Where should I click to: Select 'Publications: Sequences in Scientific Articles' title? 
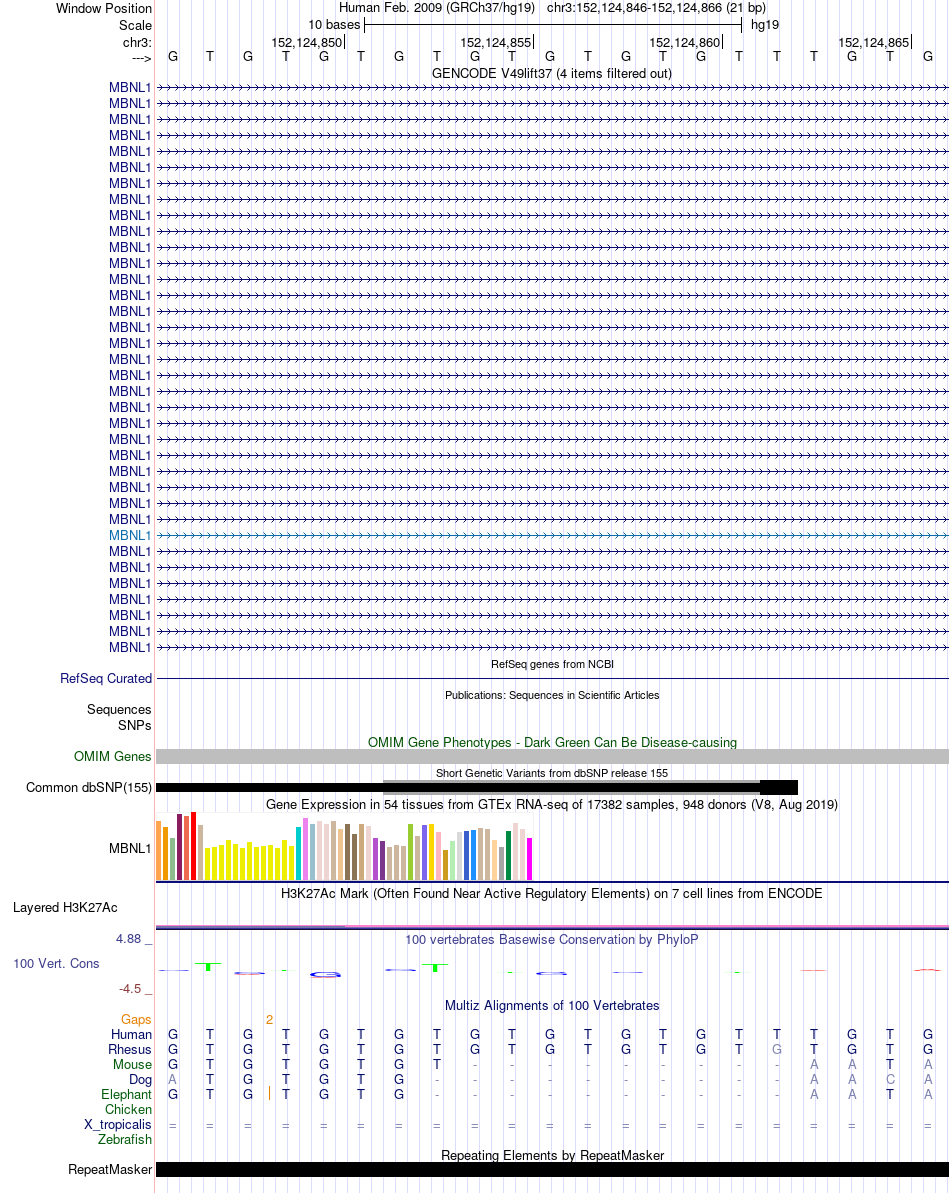pos(552,695)
